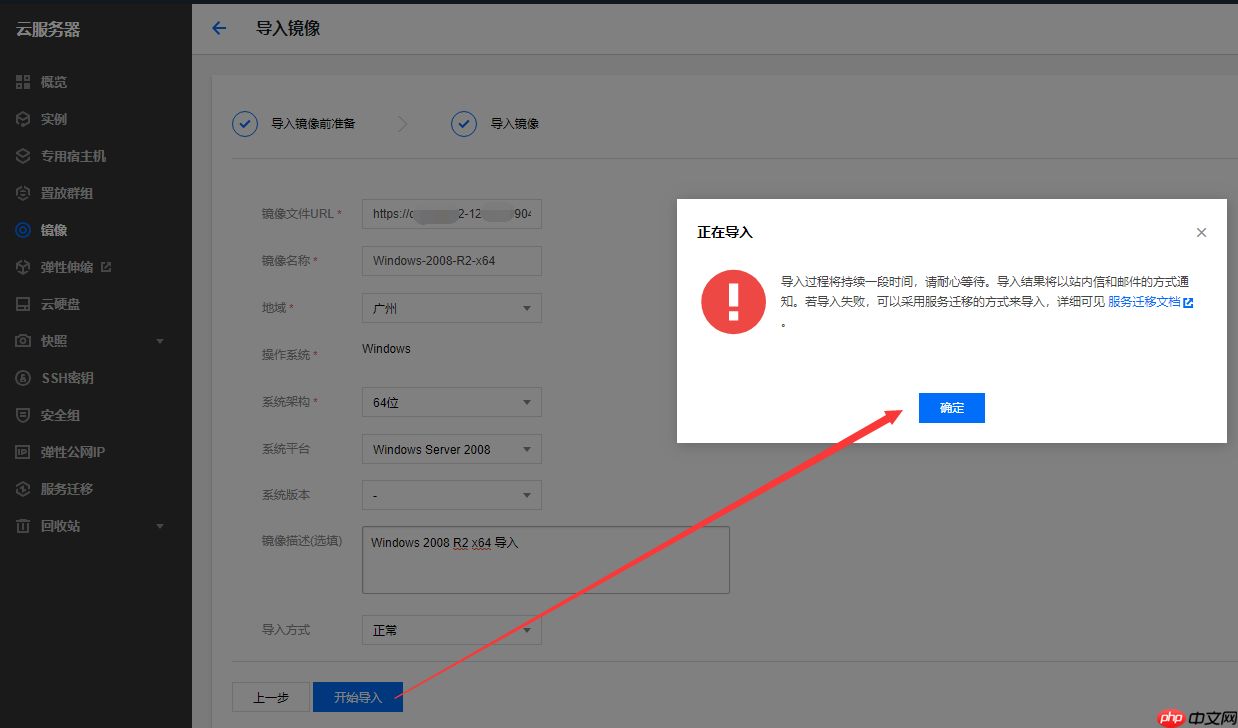Click the 弹性公网IP icon
Screen dimensions: 1238x728
[x=23, y=452]
